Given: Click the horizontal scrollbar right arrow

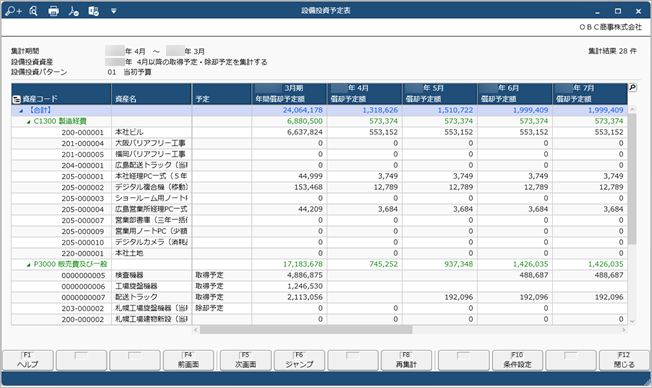Looking at the screenshot, I should click(624, 330).
